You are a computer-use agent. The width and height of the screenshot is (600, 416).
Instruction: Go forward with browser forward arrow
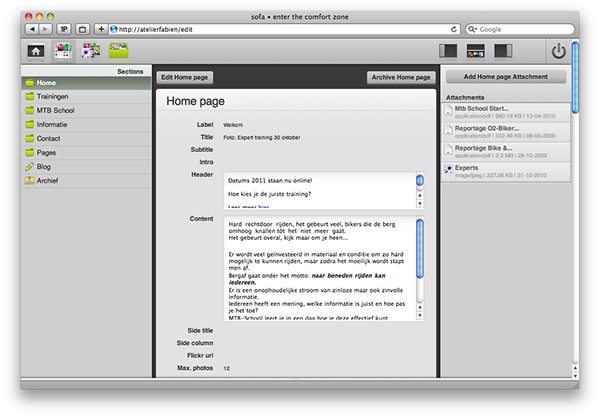[45, 29]
